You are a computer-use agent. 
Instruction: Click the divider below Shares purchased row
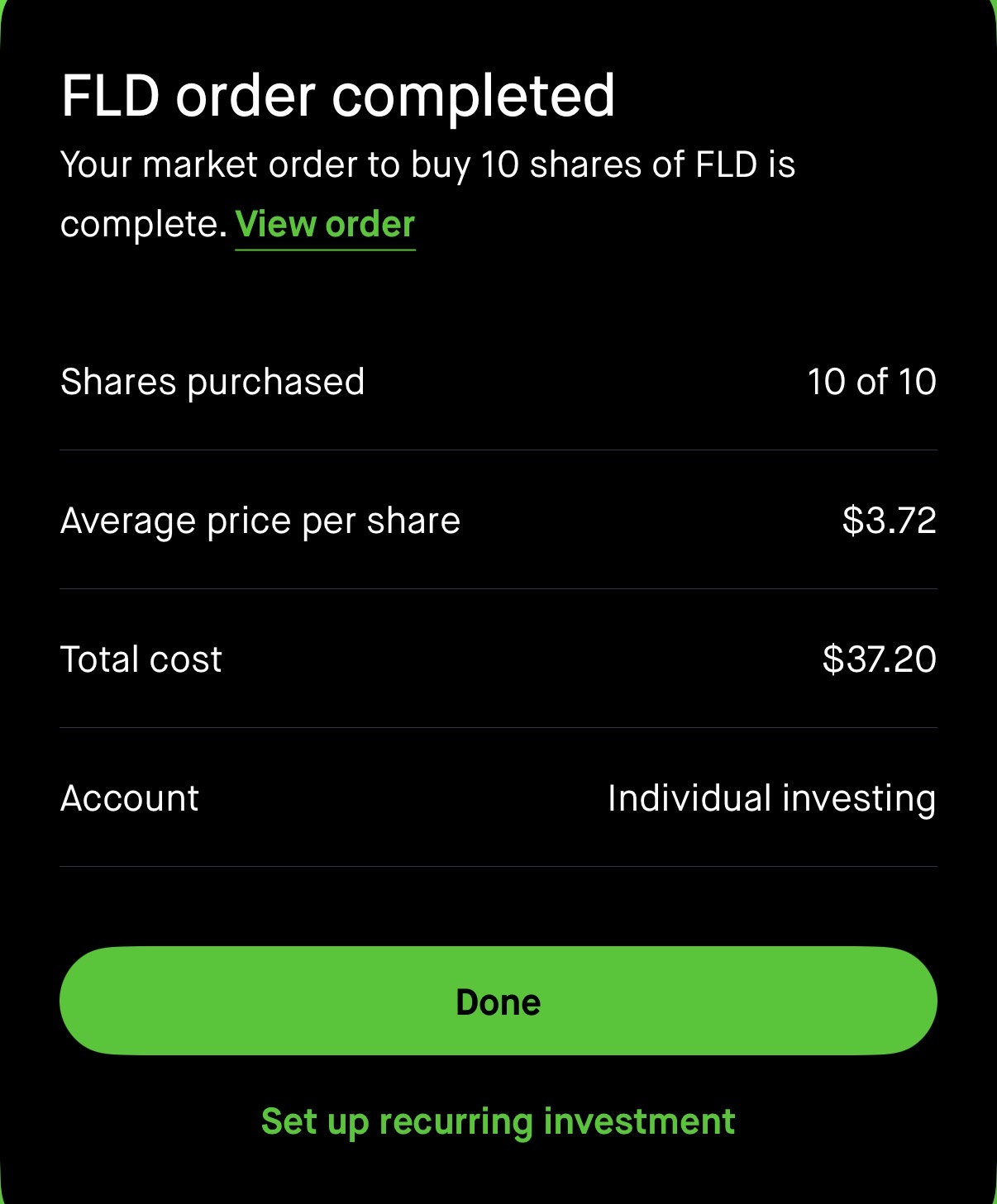[498, 450]
